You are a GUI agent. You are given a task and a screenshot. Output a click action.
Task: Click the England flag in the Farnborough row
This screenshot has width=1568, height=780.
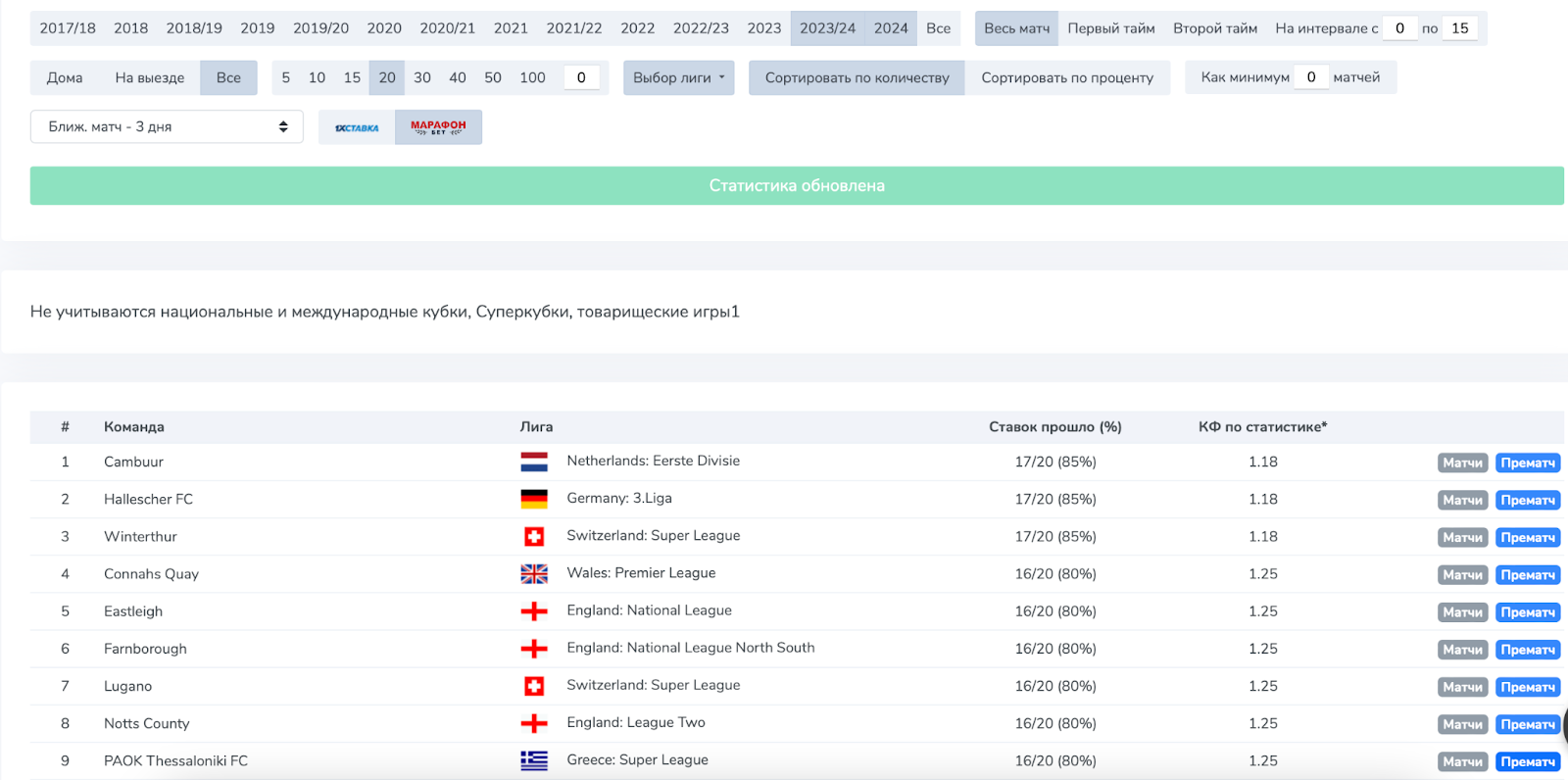534,649
